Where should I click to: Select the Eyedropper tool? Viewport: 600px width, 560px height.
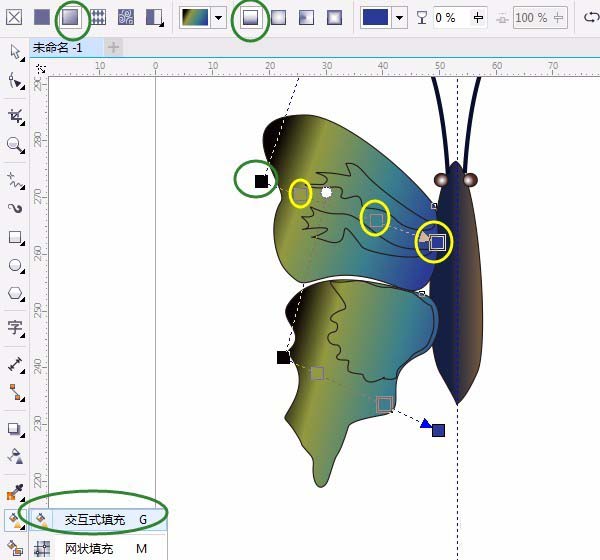click(x=15, y=492)
